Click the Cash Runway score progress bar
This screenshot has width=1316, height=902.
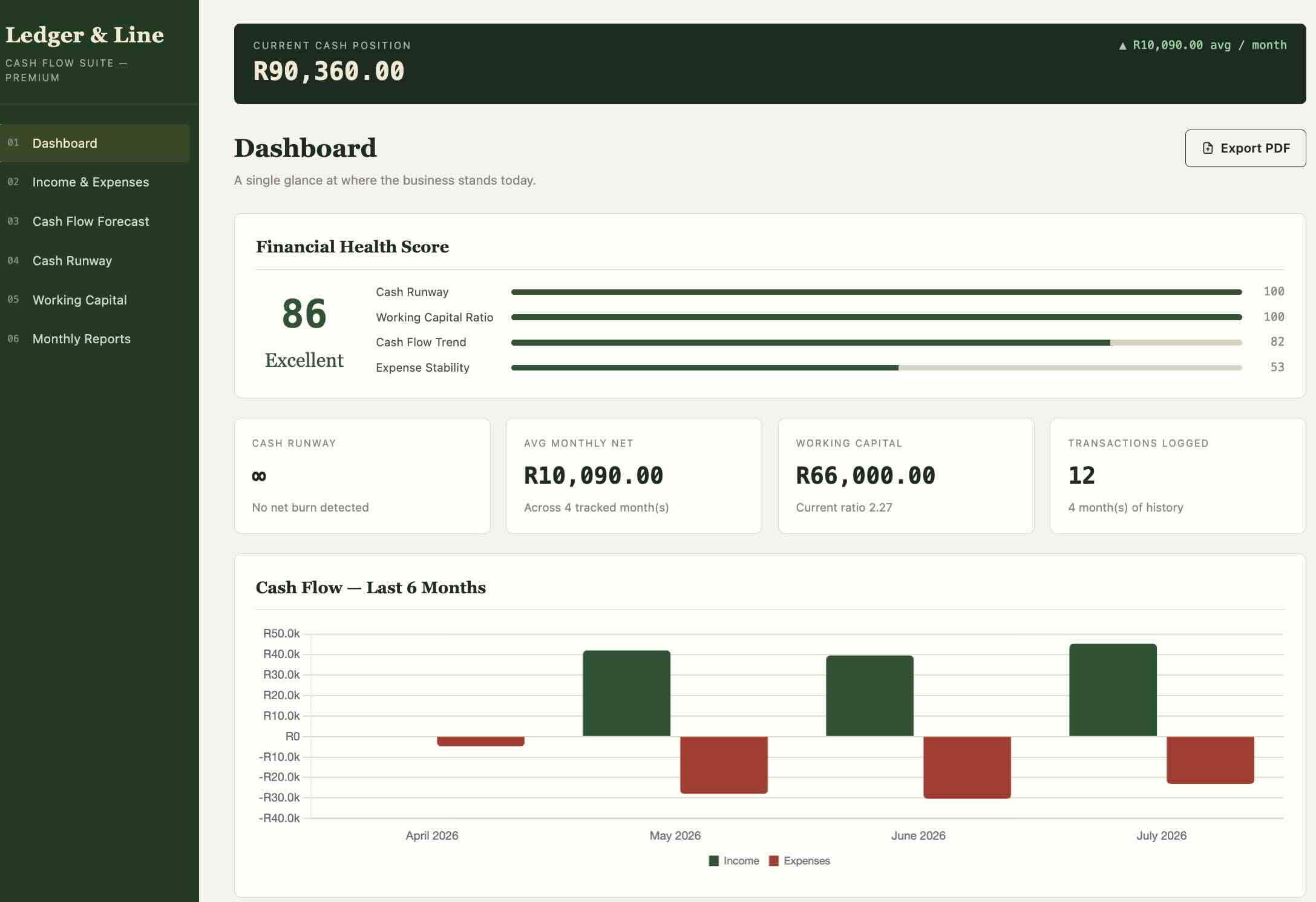click(x=877, y=292)
